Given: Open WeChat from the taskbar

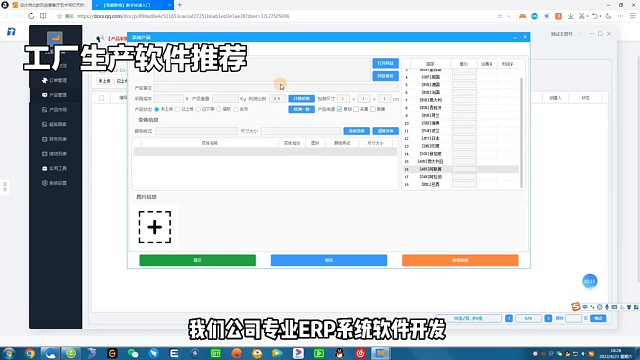Looking at the screenshot, I should pyautogui.click(x=133, y=353).
